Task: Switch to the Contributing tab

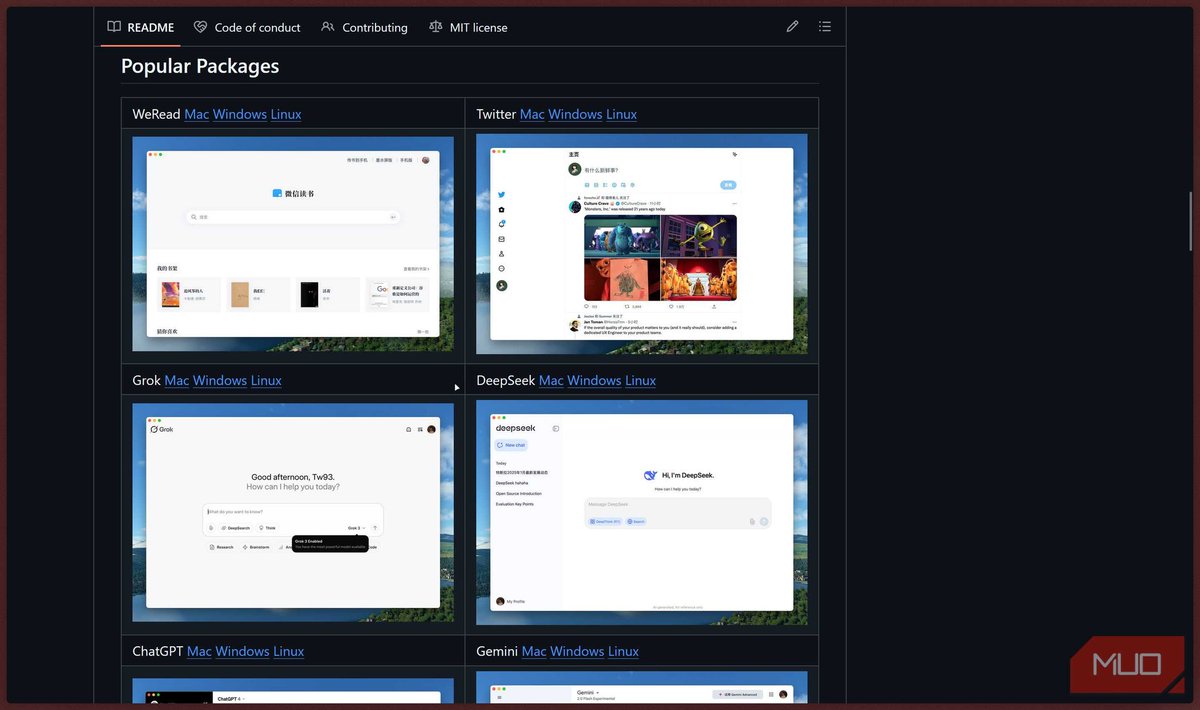Action: (x=374, y=27)
